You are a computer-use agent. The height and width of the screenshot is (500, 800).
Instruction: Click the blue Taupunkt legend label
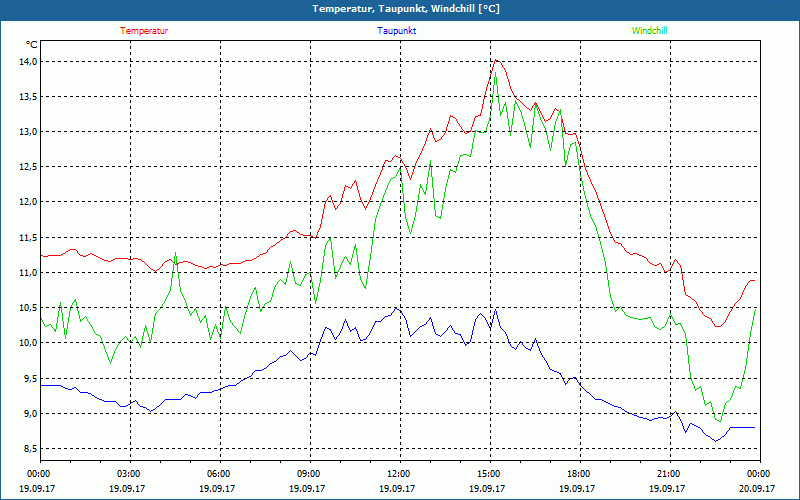coord(396,31)
